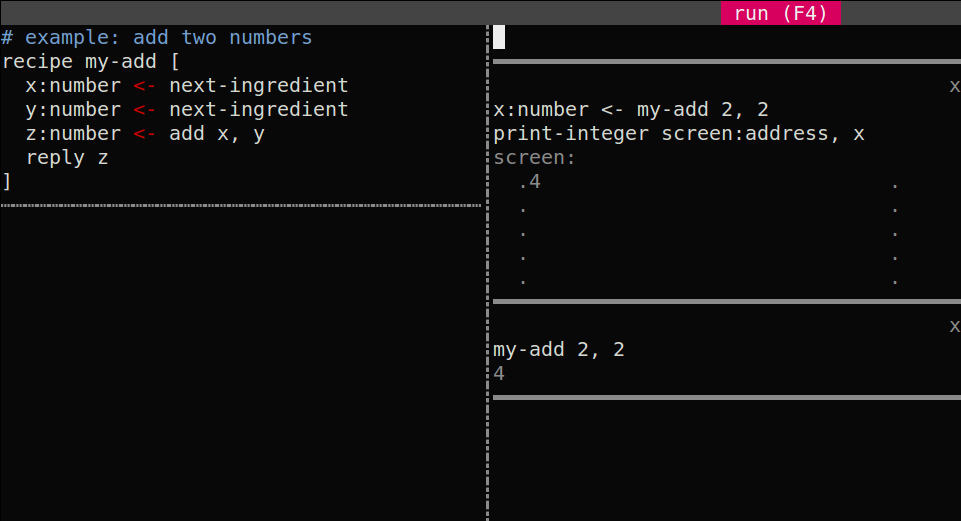Click the 'screen:' label

[x=534, y=158]
